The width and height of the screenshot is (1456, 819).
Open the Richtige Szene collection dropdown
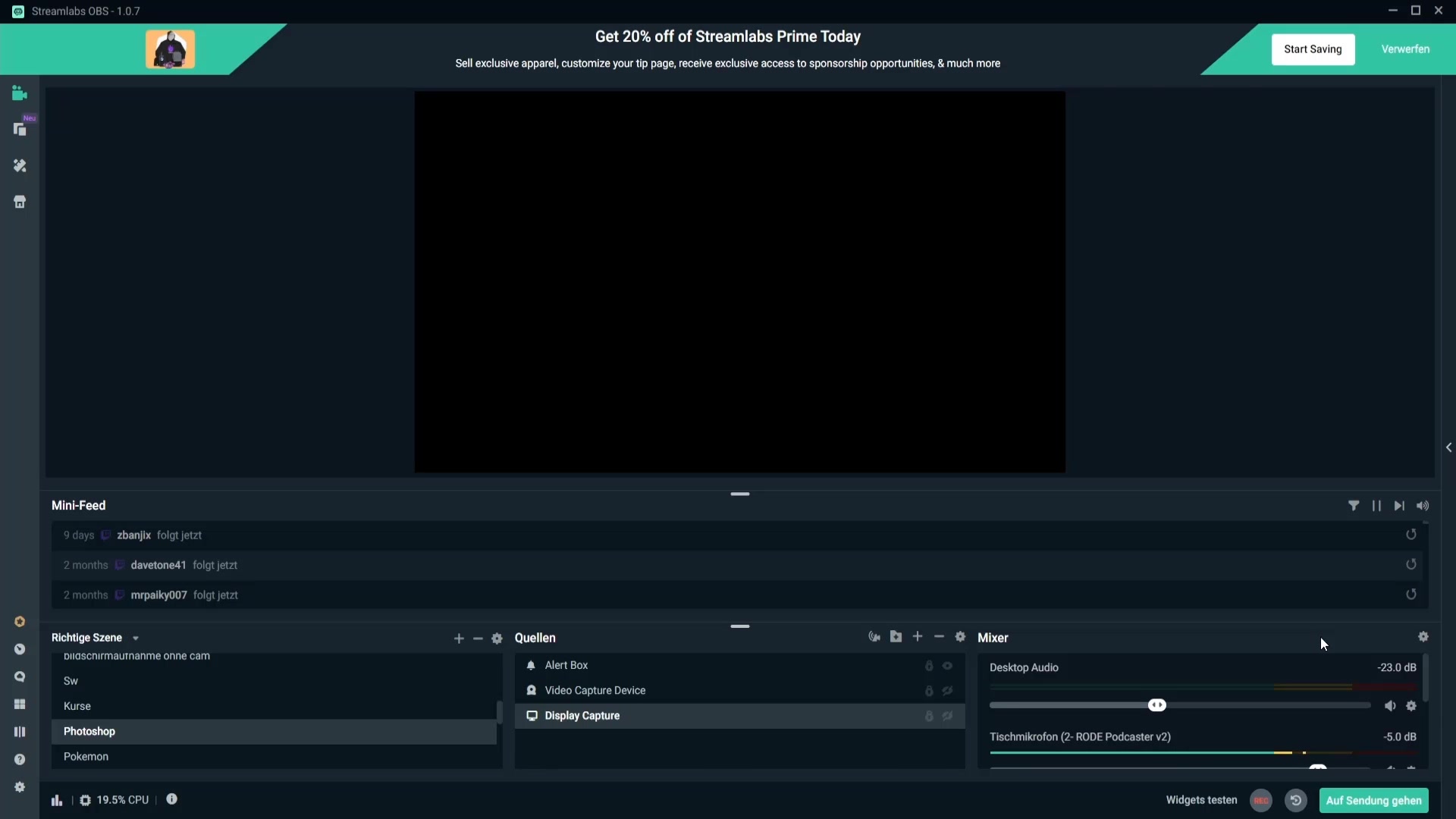tap(136, 639)
